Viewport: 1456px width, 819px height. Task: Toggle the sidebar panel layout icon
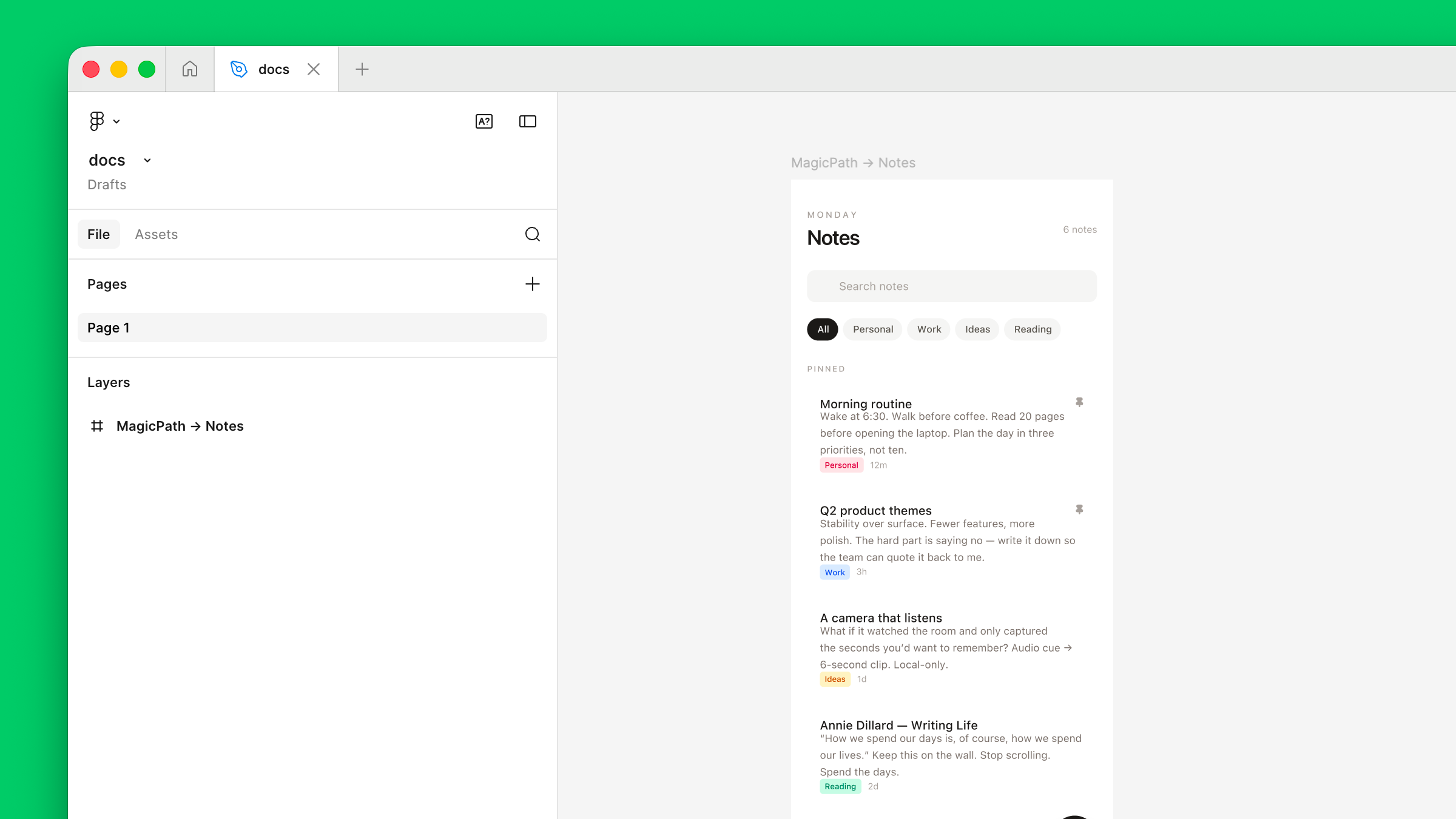click(528, 121)
